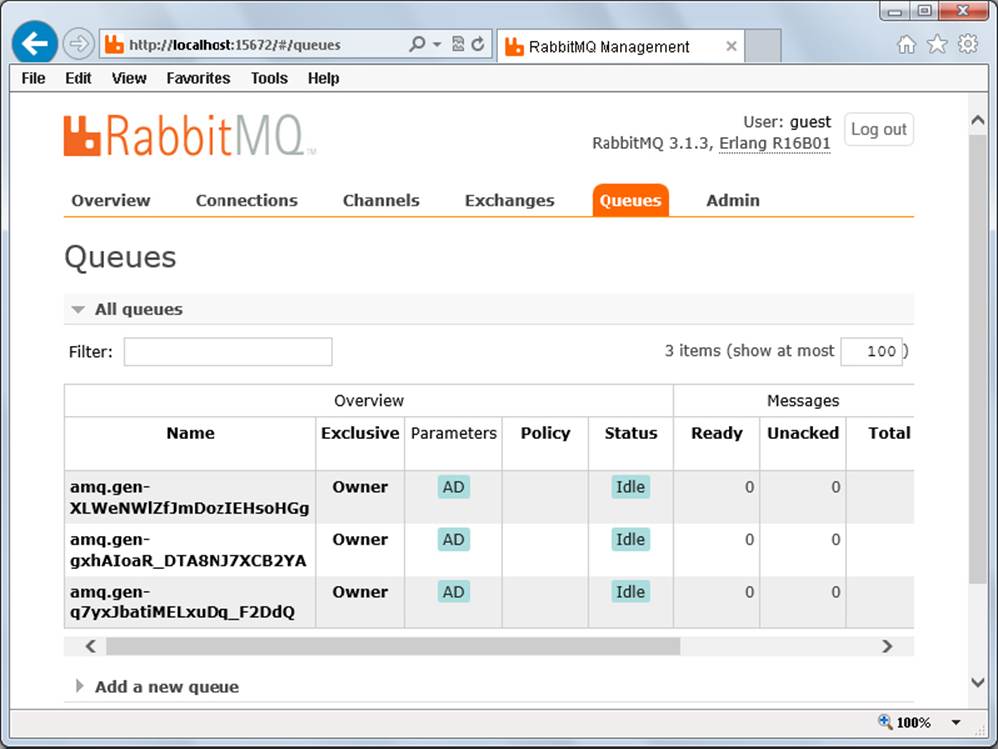Image resolution: width=998 pixels, height=749 pixels.
Task: Click the table horizontal scrollbar thumb
Action: pyautogui.click(x=393, y=647)
